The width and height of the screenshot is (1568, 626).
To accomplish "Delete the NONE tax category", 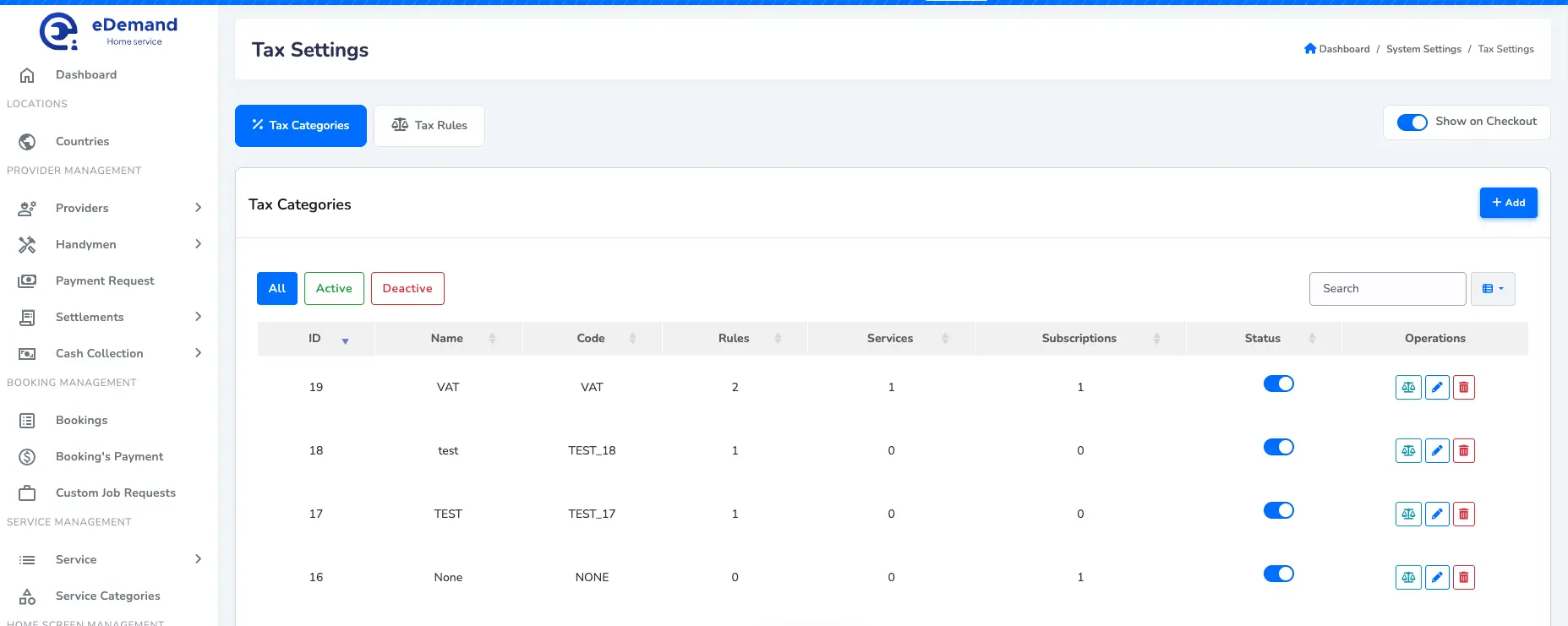I will click(1464, 577).
